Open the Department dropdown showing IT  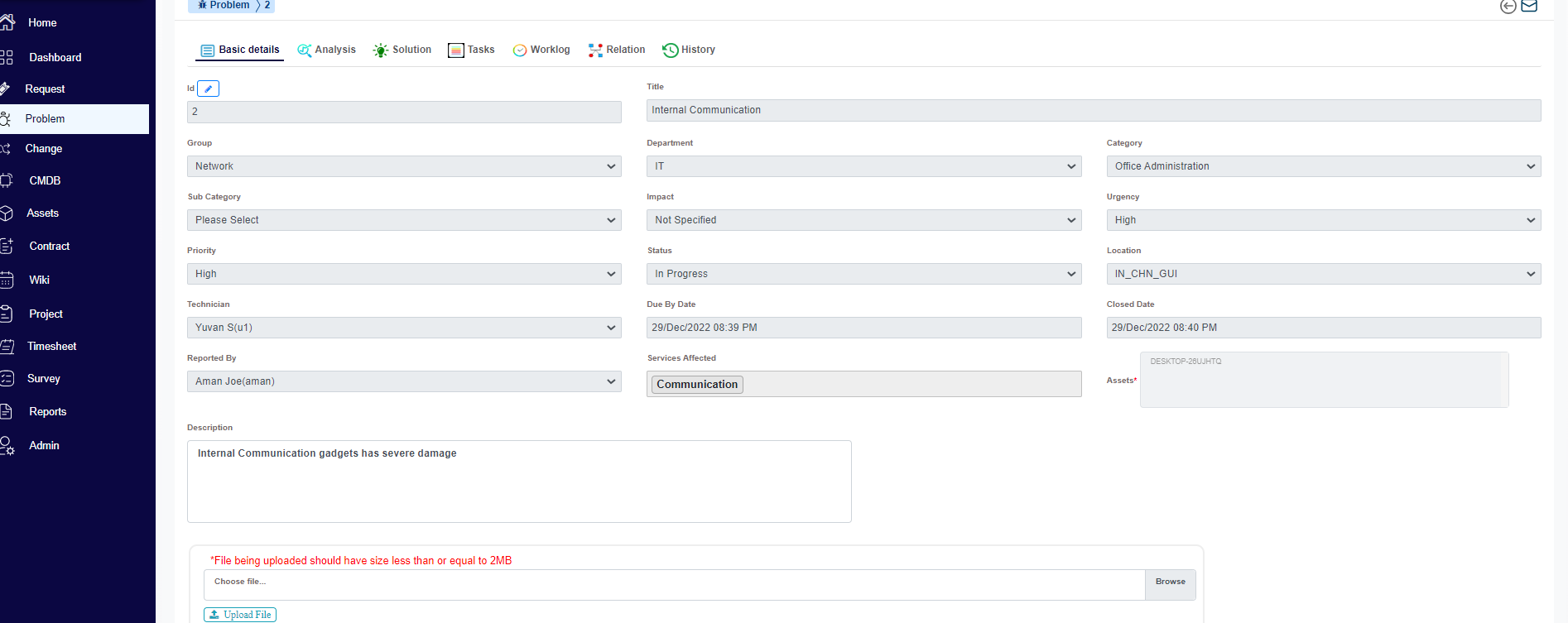(x=863, y=166)
